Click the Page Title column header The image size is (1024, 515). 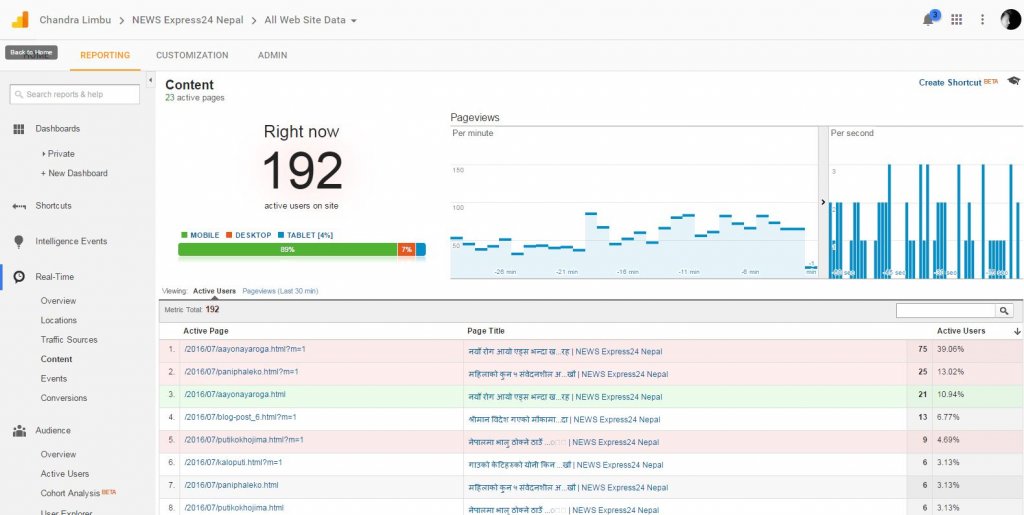(486, 332)
